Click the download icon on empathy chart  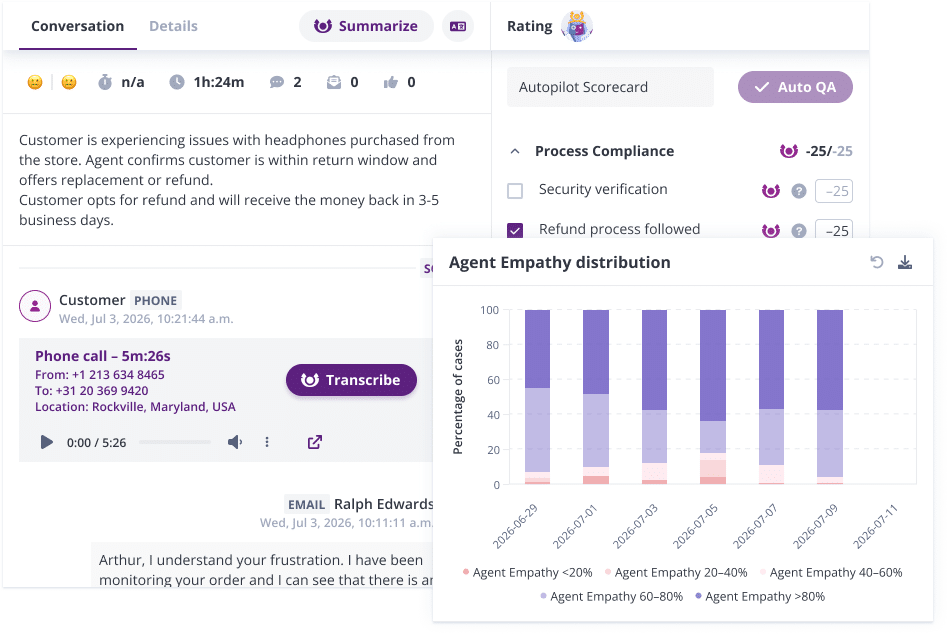(x=905, y=262)
